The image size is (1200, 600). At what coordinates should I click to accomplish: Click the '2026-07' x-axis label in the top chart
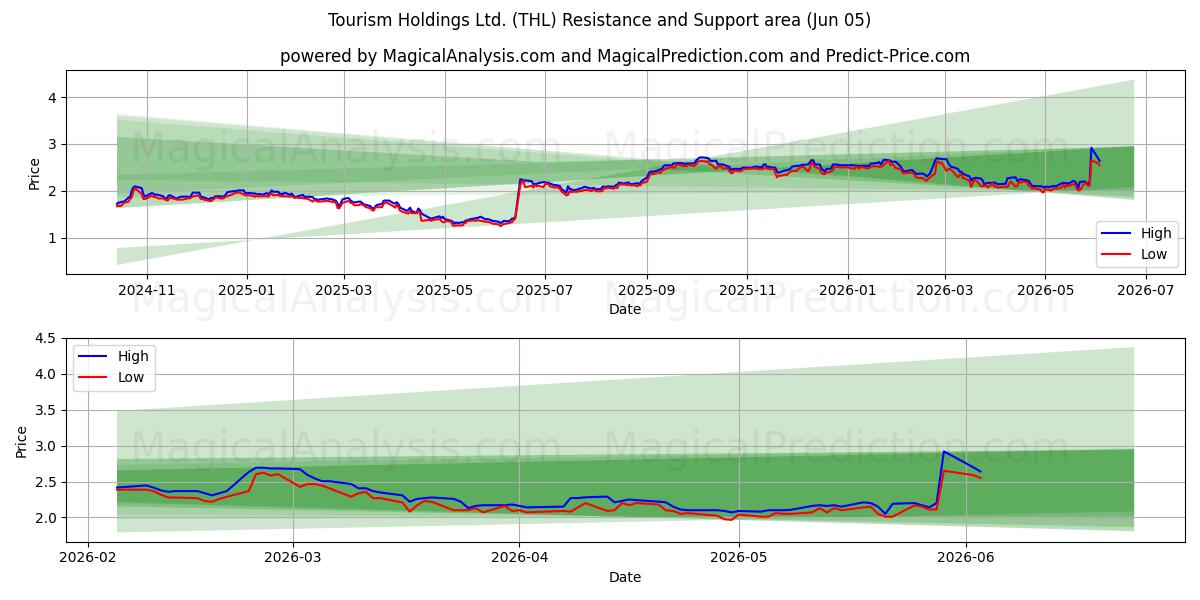(x=1144, y=290)
